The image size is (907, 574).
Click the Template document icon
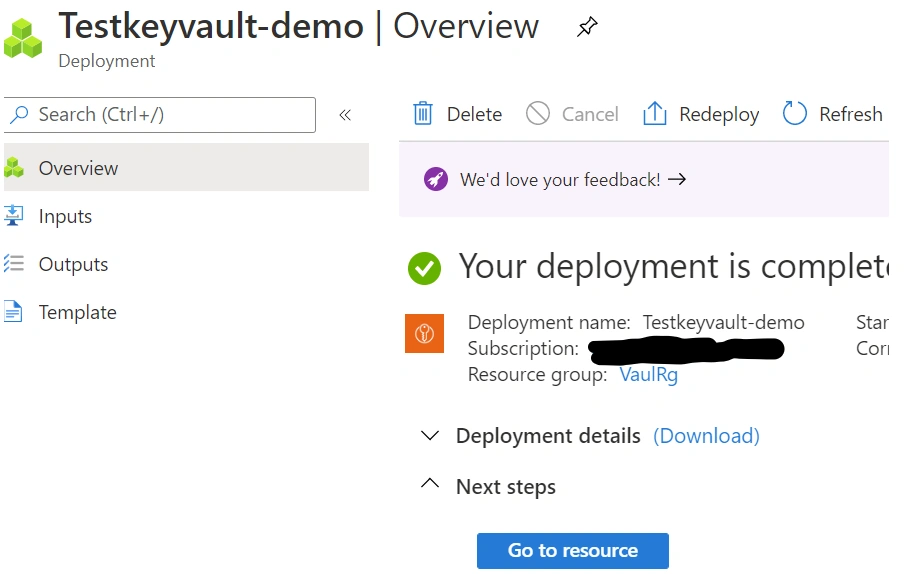13,311
